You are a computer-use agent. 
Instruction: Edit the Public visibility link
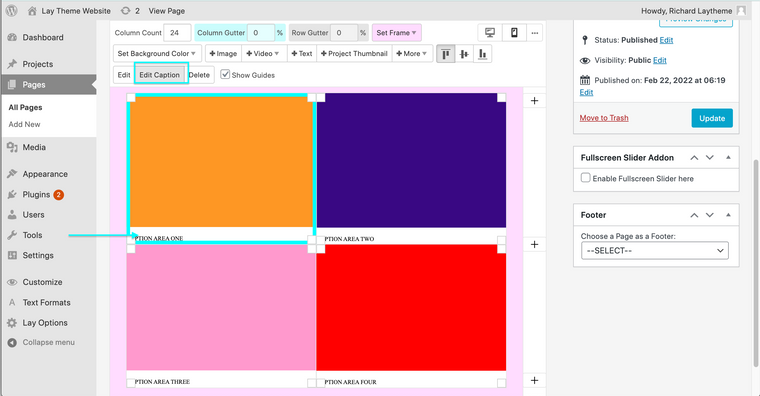point(660,60)
